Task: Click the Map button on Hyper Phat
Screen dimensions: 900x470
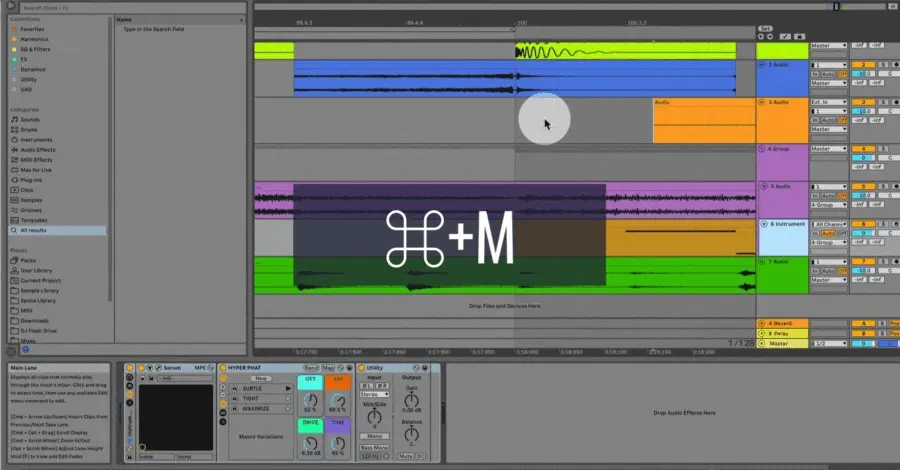Action: [x=328, y=368]
